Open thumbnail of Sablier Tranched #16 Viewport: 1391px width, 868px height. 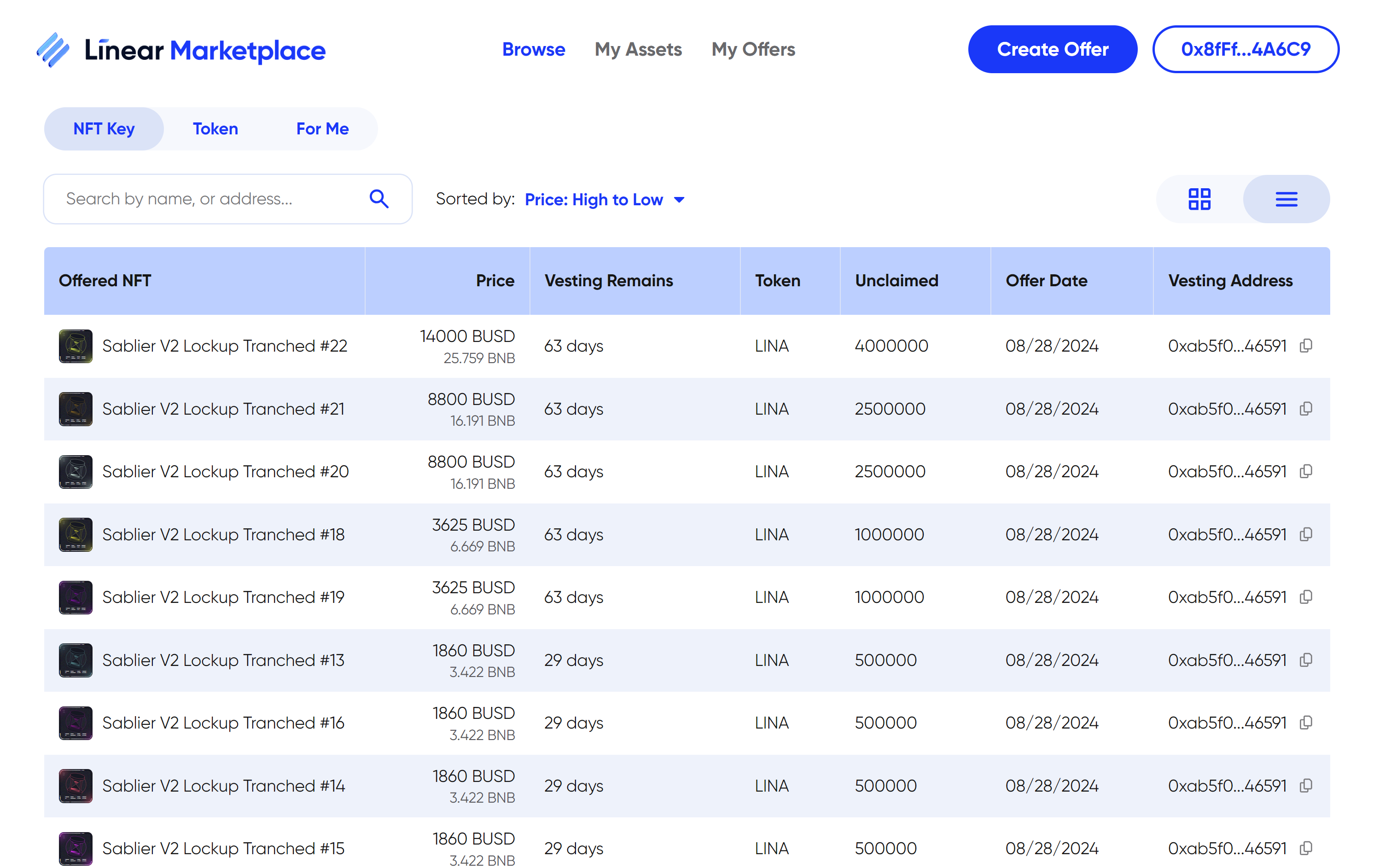[76, 723]
